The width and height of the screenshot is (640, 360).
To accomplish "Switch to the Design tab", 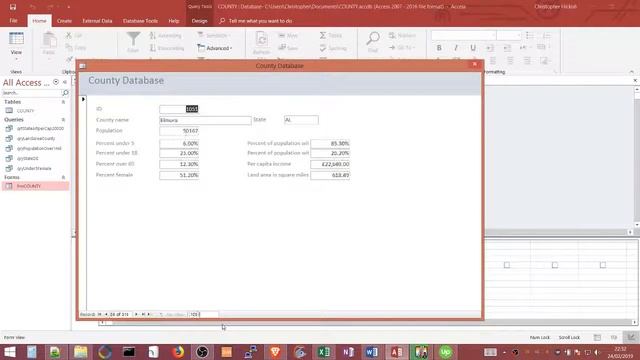I will coord(199,21).
